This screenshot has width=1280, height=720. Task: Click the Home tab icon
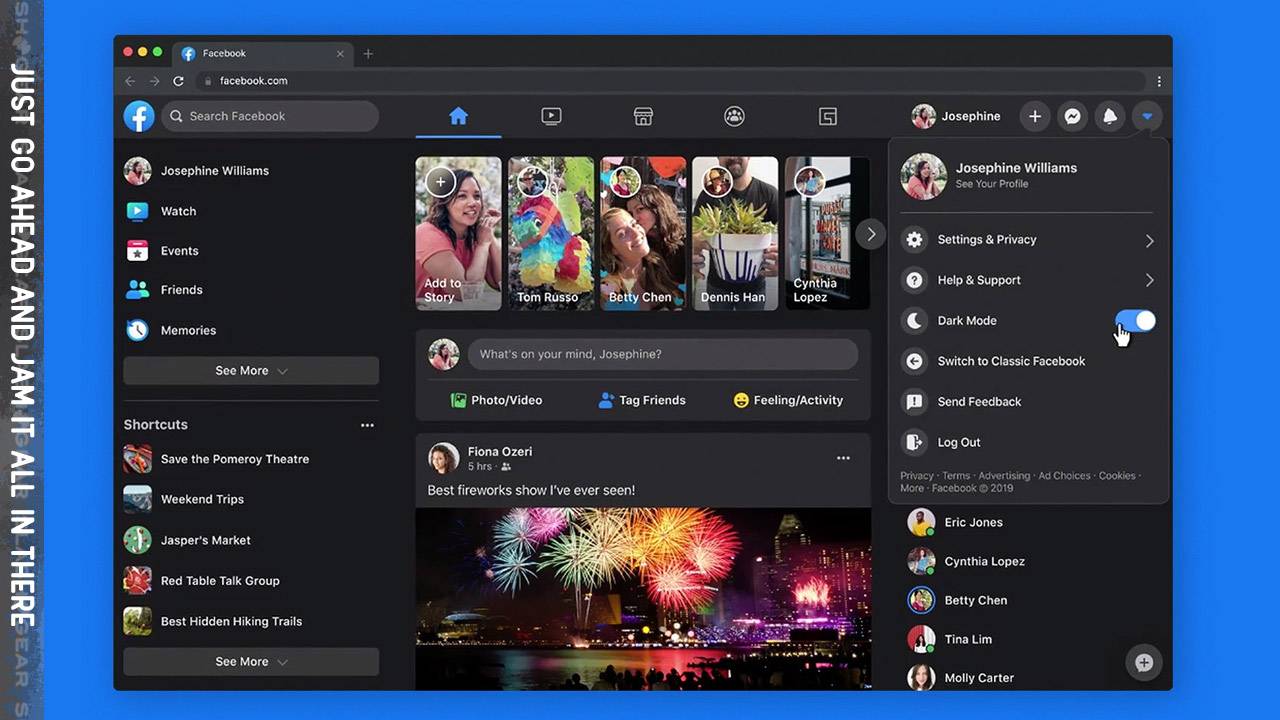pyautogui.click(x=458, y=115)
